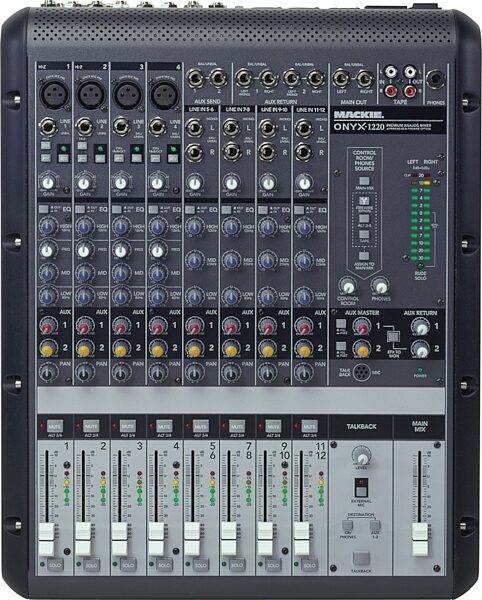
Task: Mute stereo channel 11-12
Action: click(309, 426)
